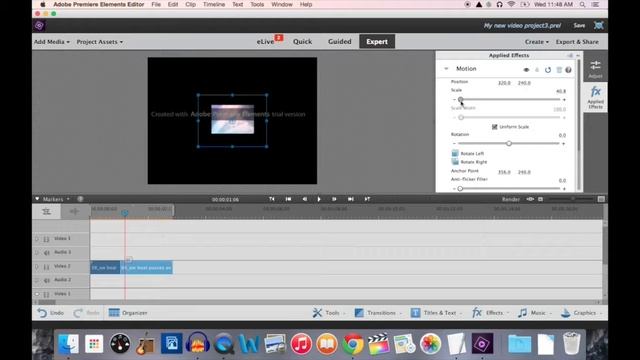Open iTunes in the Dock

[301, 344]
